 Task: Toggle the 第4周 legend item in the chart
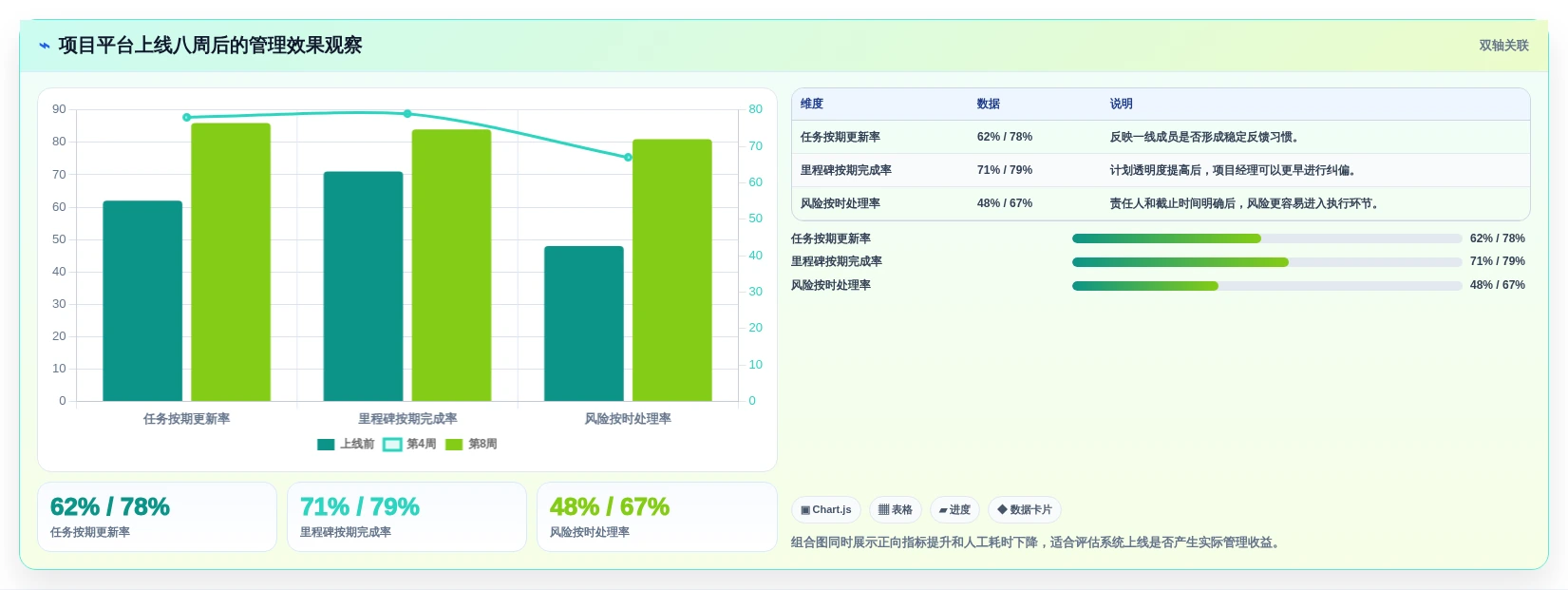(409, 444)
